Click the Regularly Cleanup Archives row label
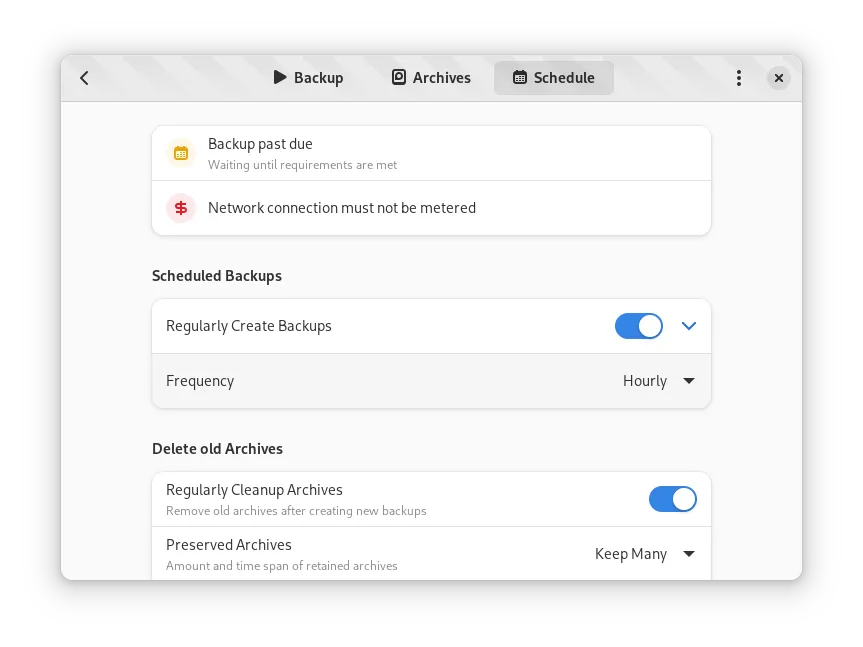The width and height of the screenshot is (863, 647). 254,490
